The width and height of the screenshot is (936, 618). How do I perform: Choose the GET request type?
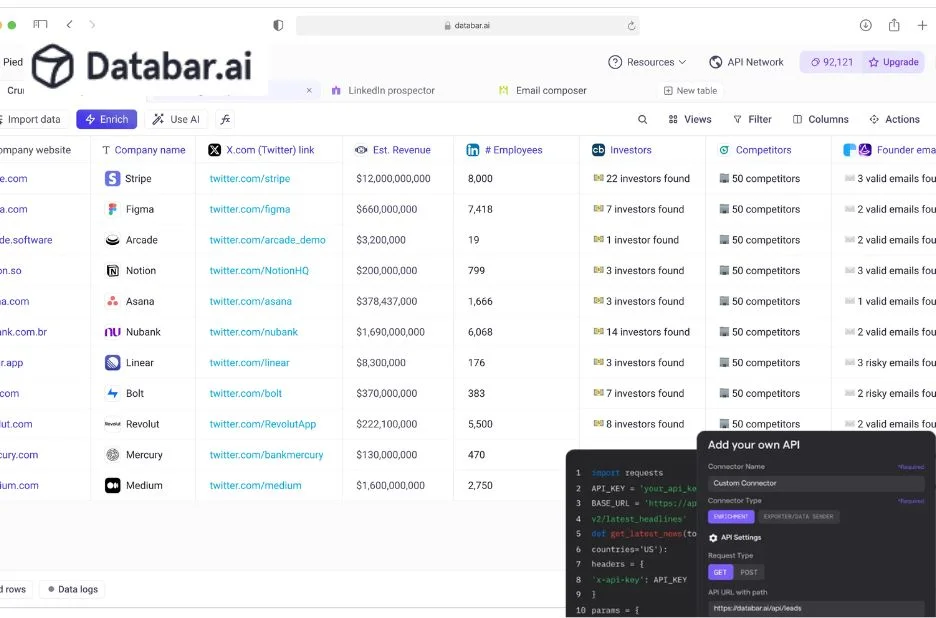[x=721, y=572]
